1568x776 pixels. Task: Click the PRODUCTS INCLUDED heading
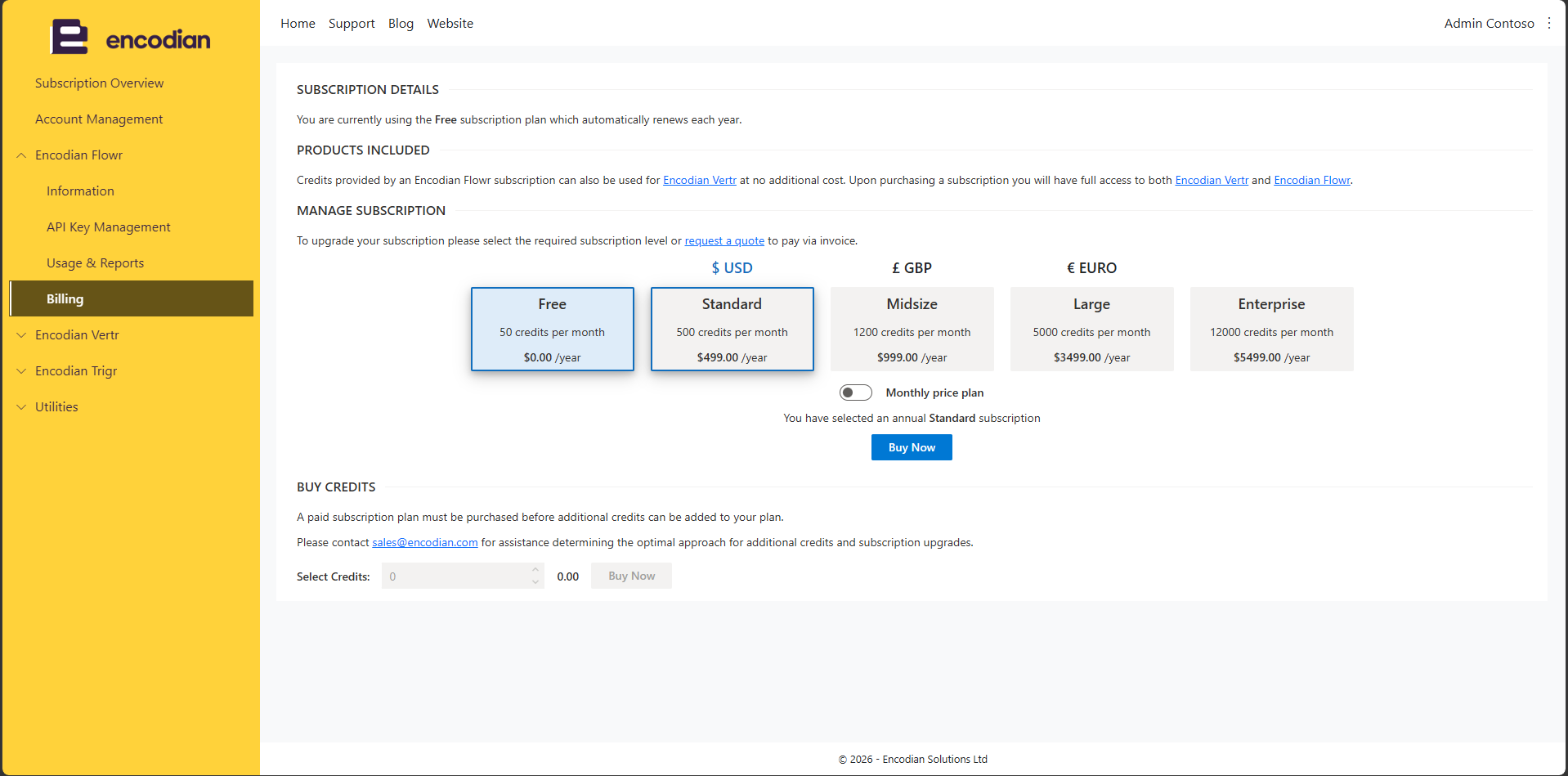363,150
